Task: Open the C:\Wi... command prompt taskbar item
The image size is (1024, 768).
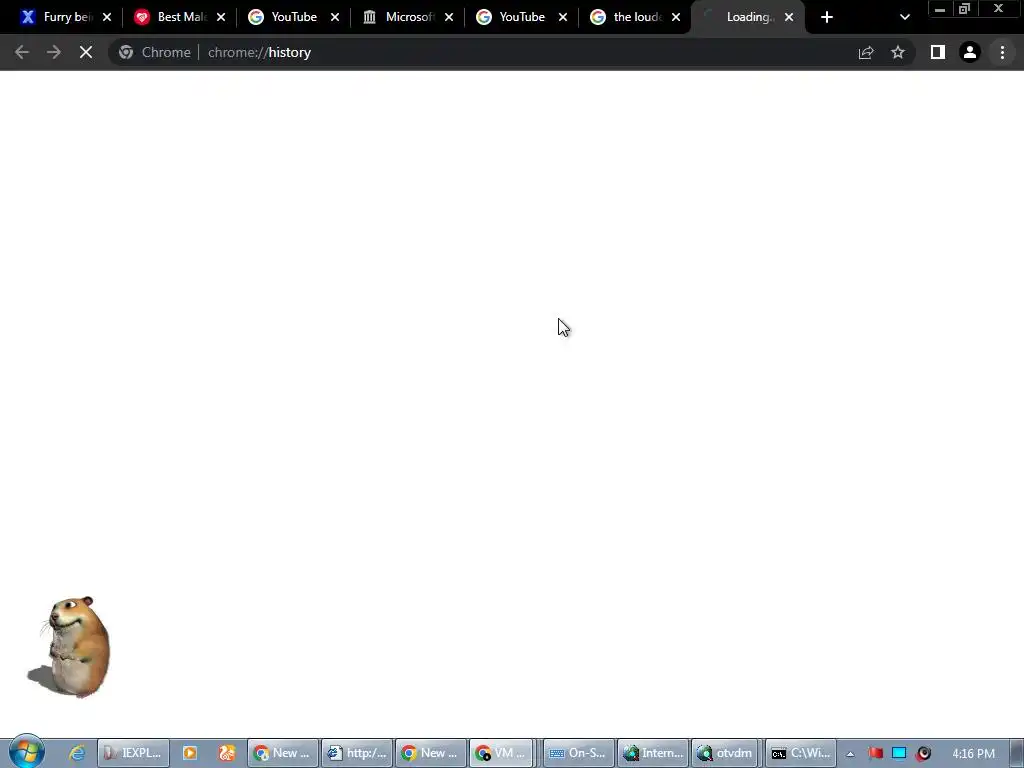Action: [x=801, y=753]
